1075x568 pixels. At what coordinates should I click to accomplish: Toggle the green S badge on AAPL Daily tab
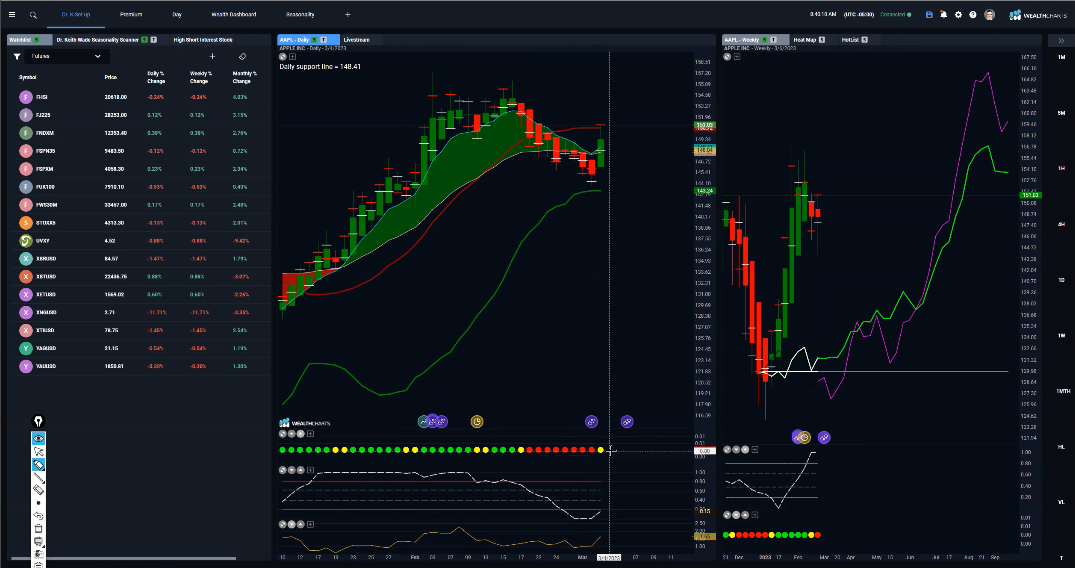[x=315, y=40]
